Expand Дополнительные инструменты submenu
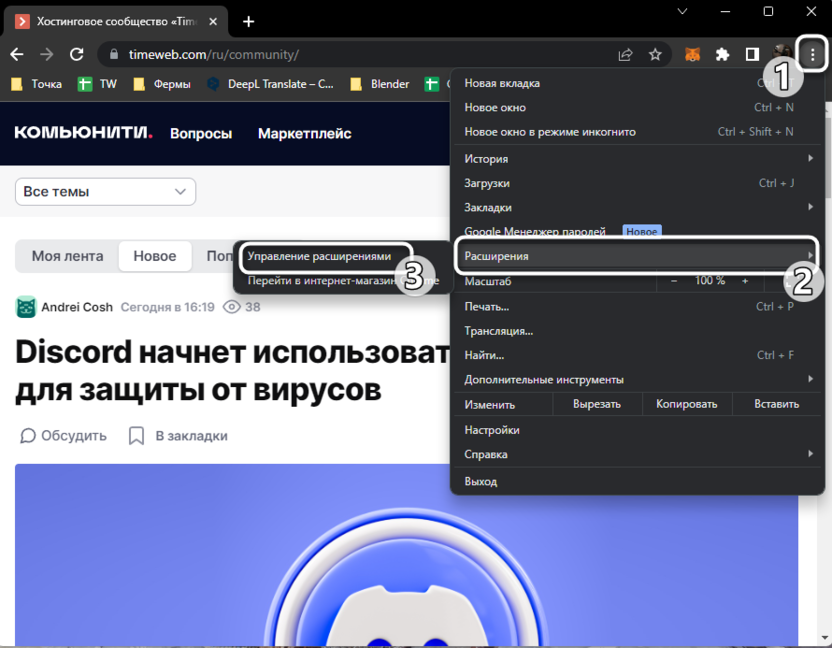832x648 pixels. [637, 380]
